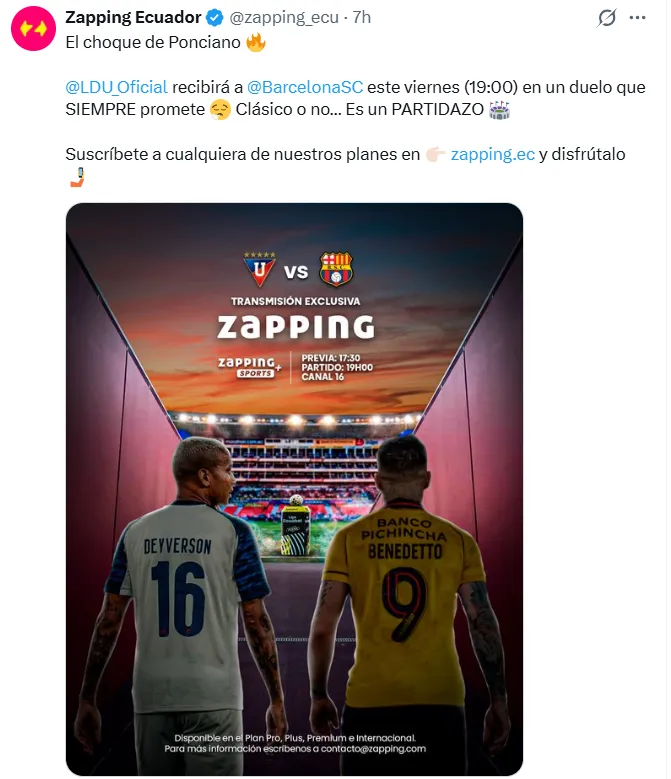
Task: Open the Grok explain-post icon
Action: (x=606, y=17)
